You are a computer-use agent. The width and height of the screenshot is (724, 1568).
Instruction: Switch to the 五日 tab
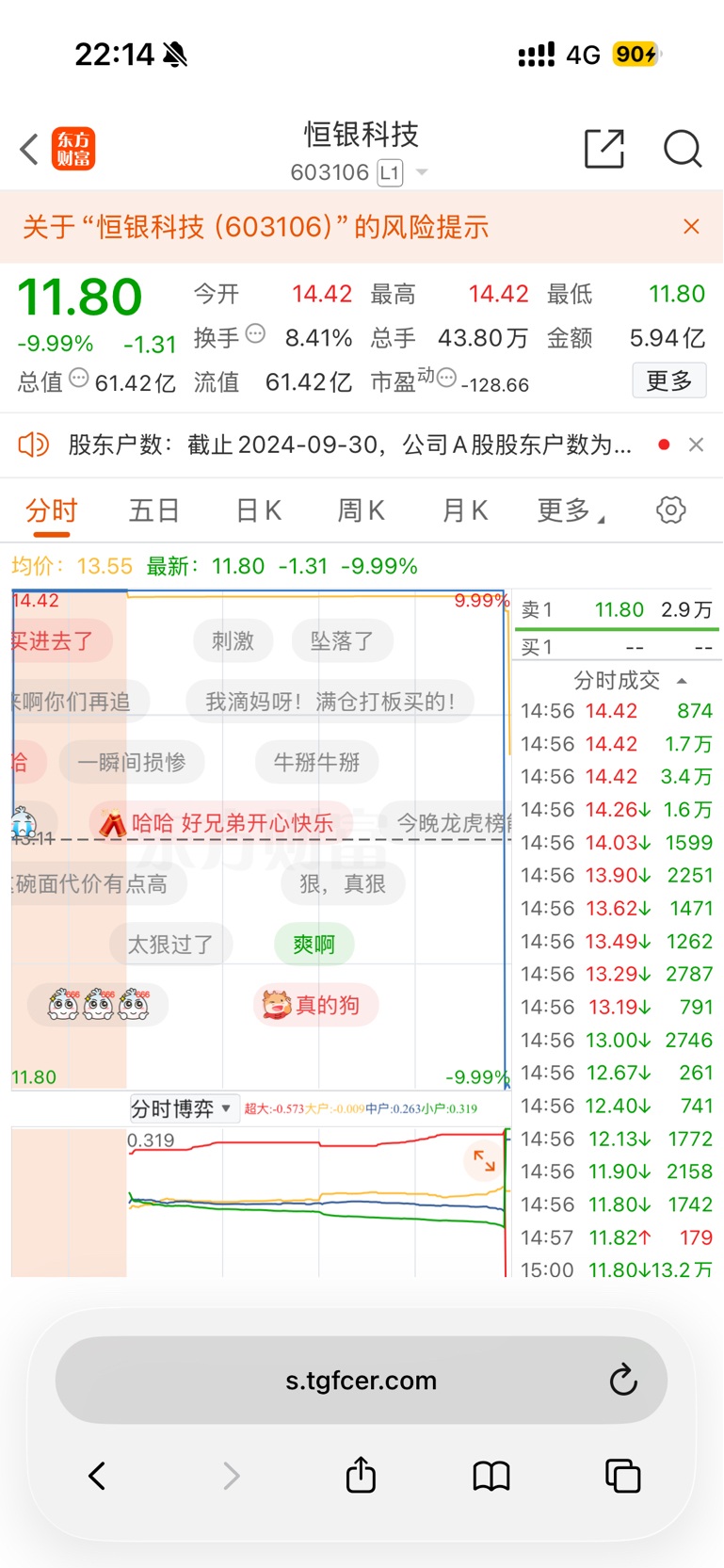[x=154, y=510]
